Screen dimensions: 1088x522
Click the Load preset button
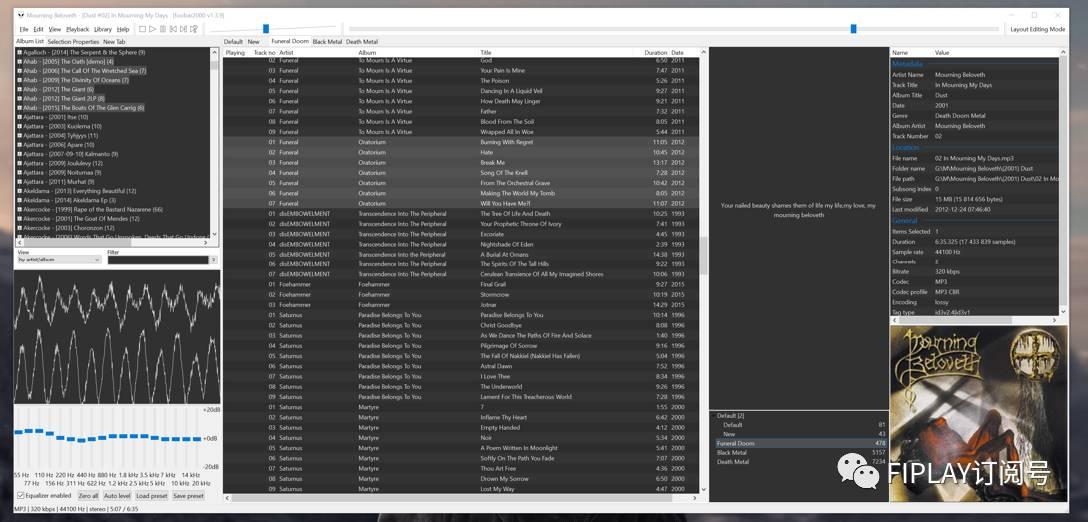point(151,496)
